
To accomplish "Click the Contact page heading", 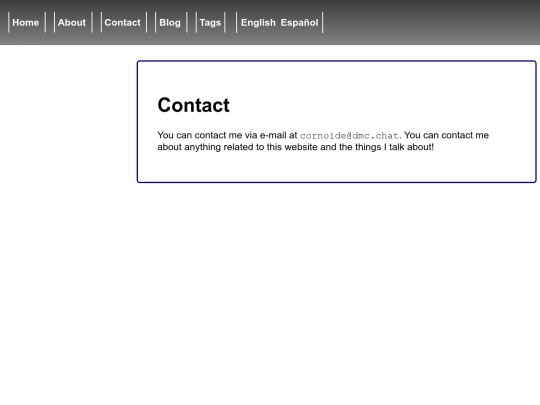I will pyautogui.click(x=194, y=105).
